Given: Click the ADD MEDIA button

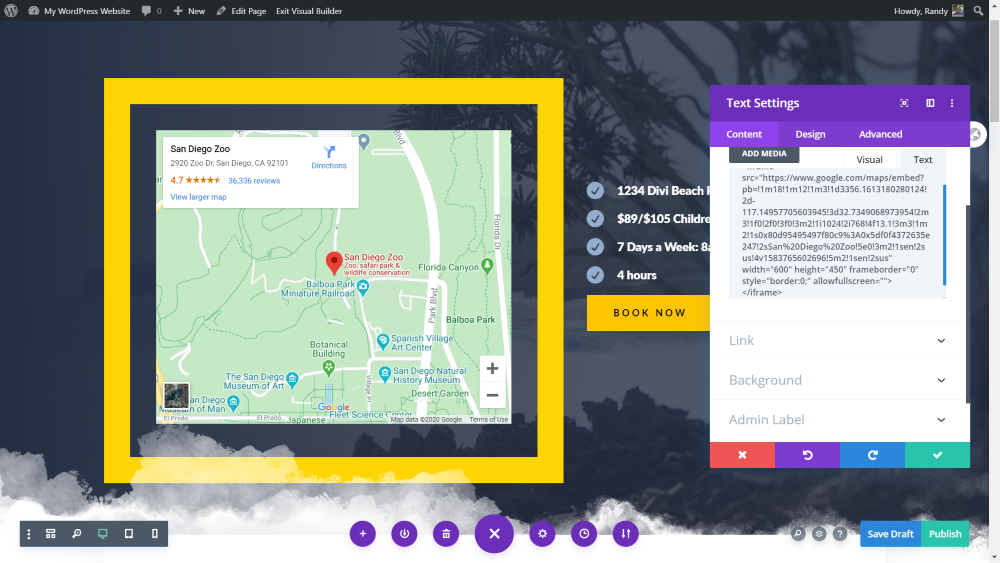Looking at the screenshot, I should click(764, 154).
